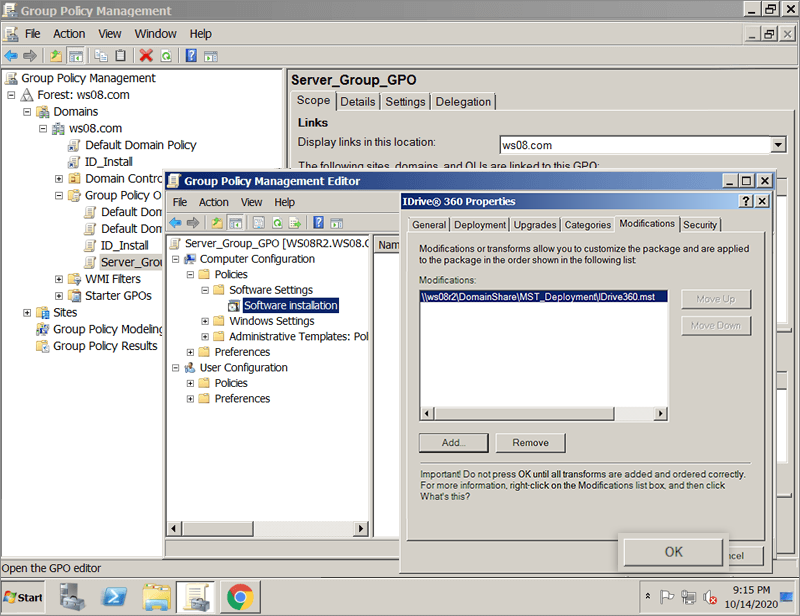Click the Add... button for modifications
The width and height of the screenshot is (800, 616).
coord(453,443)
